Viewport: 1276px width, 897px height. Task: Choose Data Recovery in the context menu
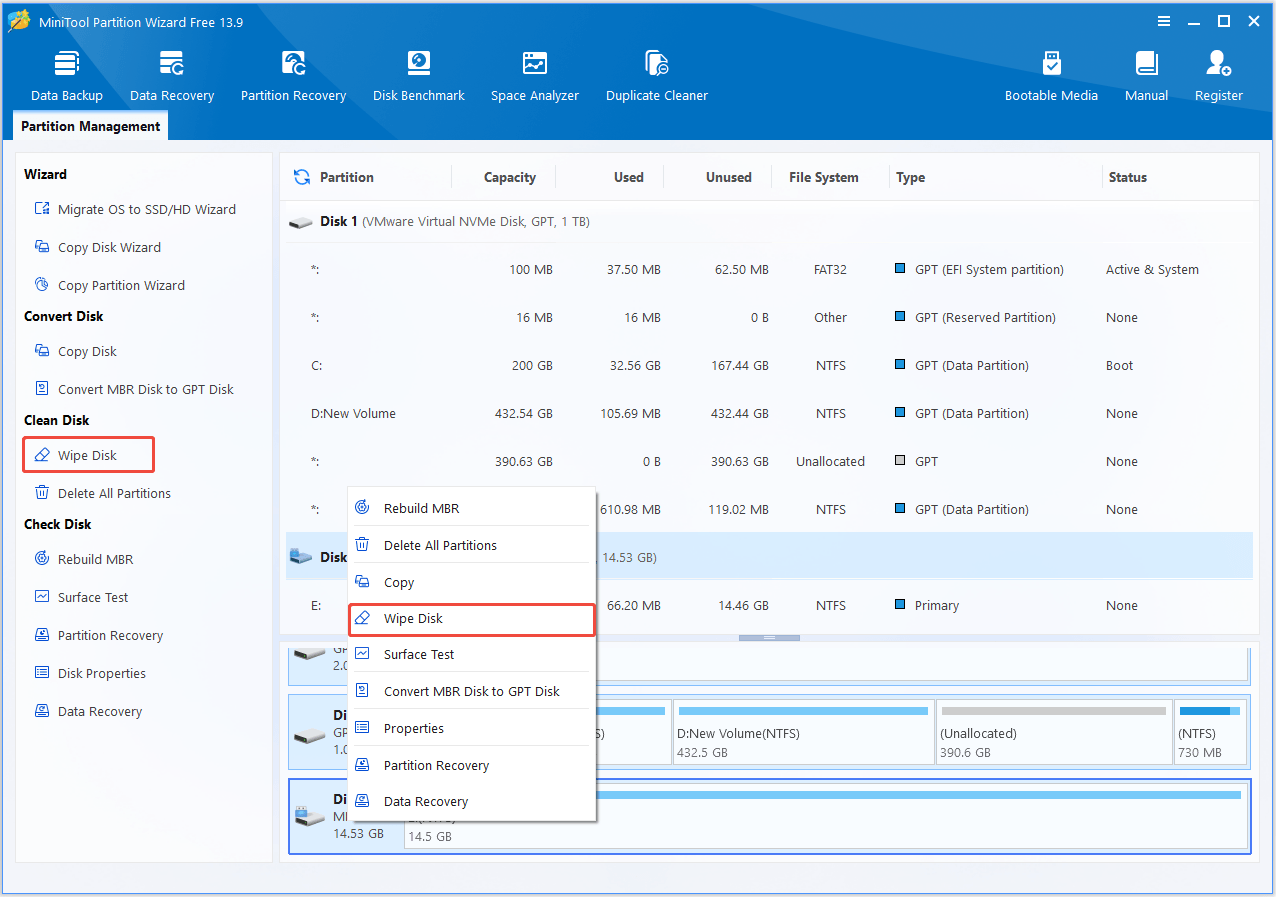[x=471, y=801]
